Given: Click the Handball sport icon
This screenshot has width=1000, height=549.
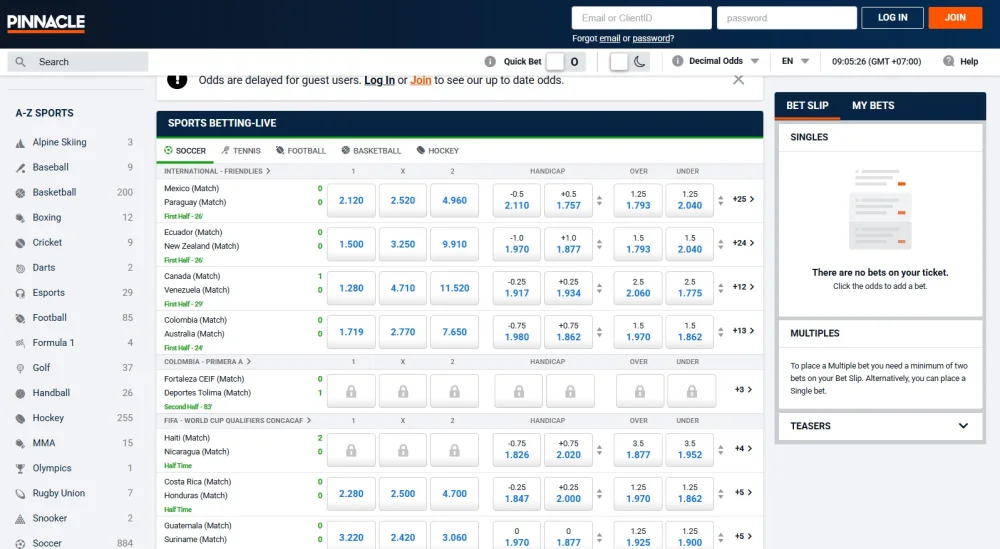Looking at the screenshot, I should click(x=20, y=393).
